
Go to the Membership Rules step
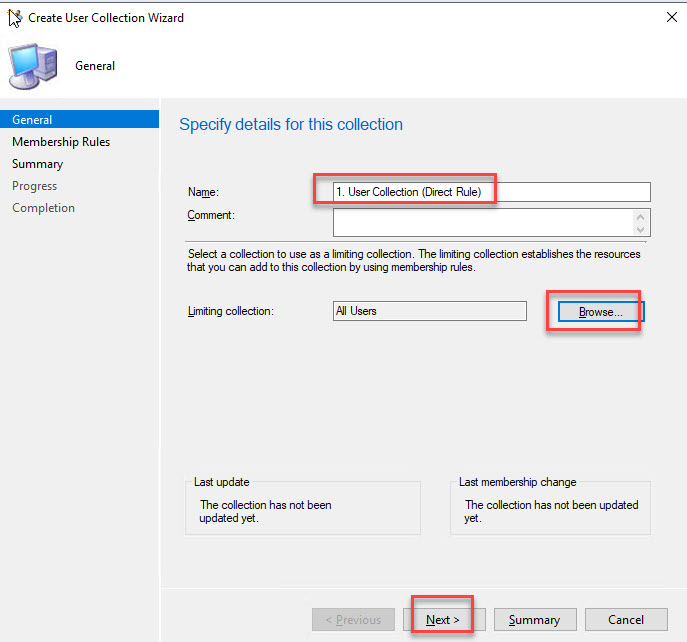[x=61, y=142]
